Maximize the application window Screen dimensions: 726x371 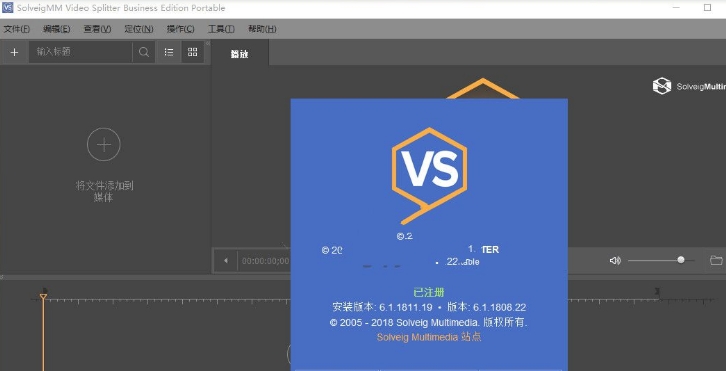(x=707, y=8)
